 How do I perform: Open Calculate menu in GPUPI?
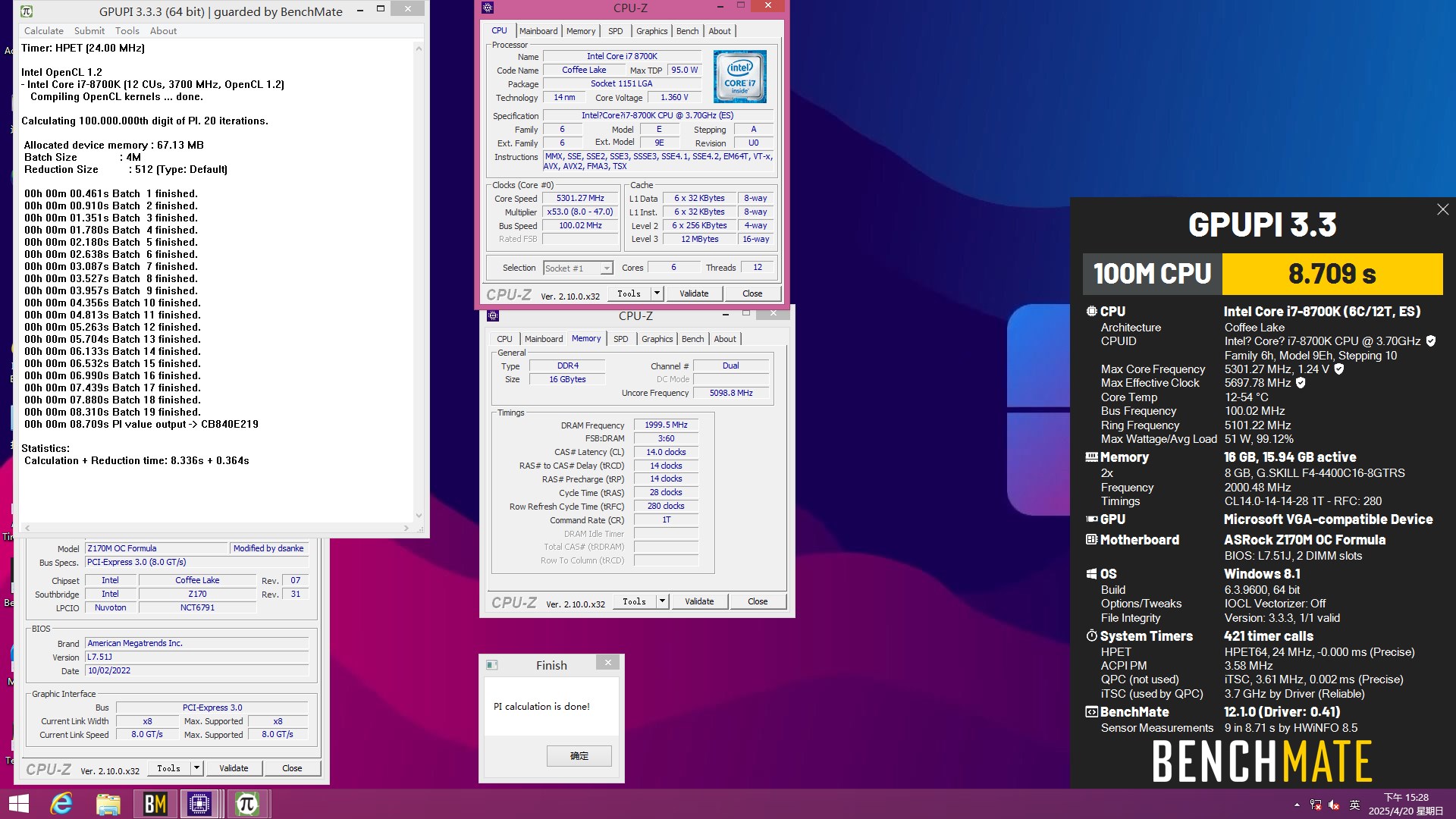pyautogui.click(x=43, y=31)
